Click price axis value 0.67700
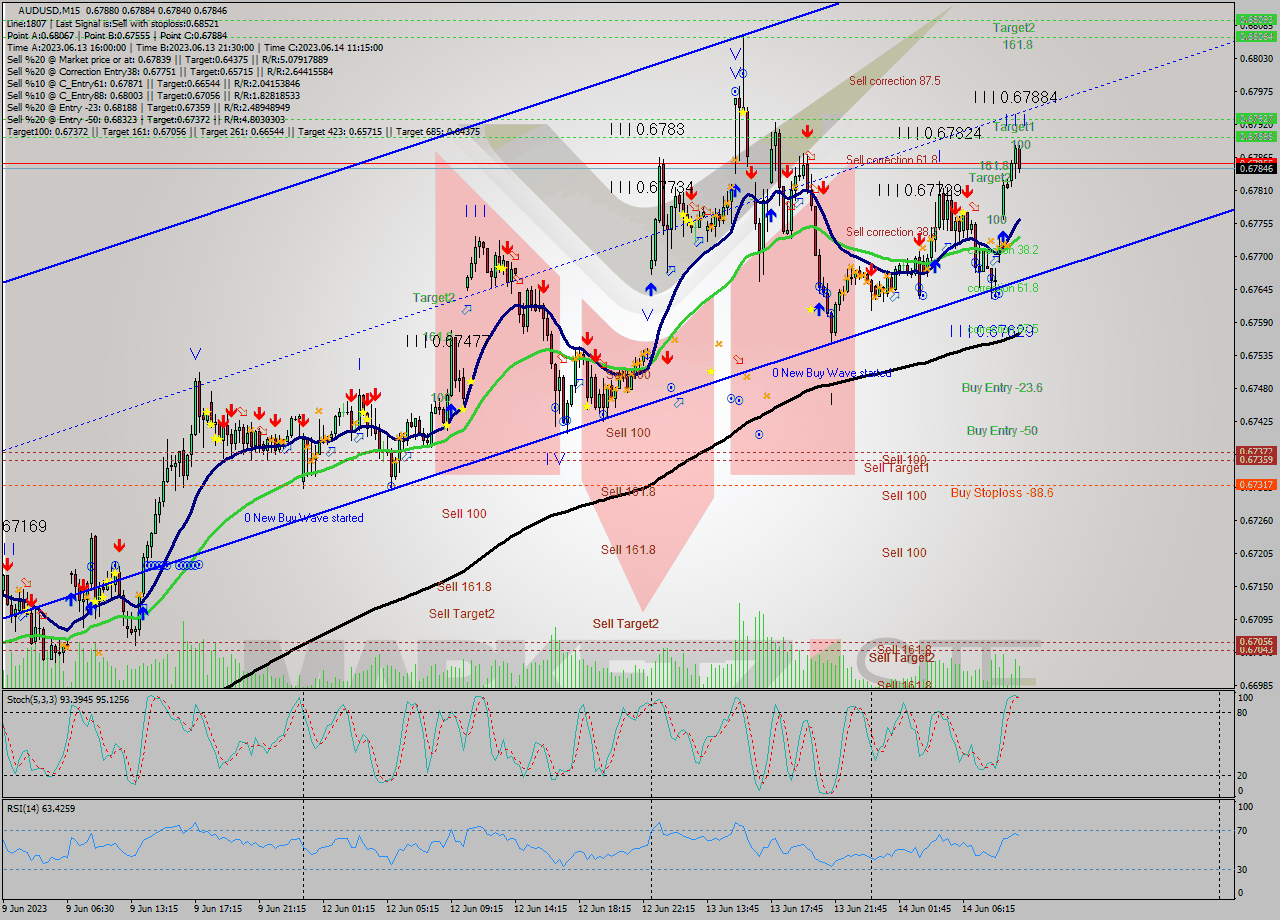This screenshot has height=920, width=1280. [1256, 256]
